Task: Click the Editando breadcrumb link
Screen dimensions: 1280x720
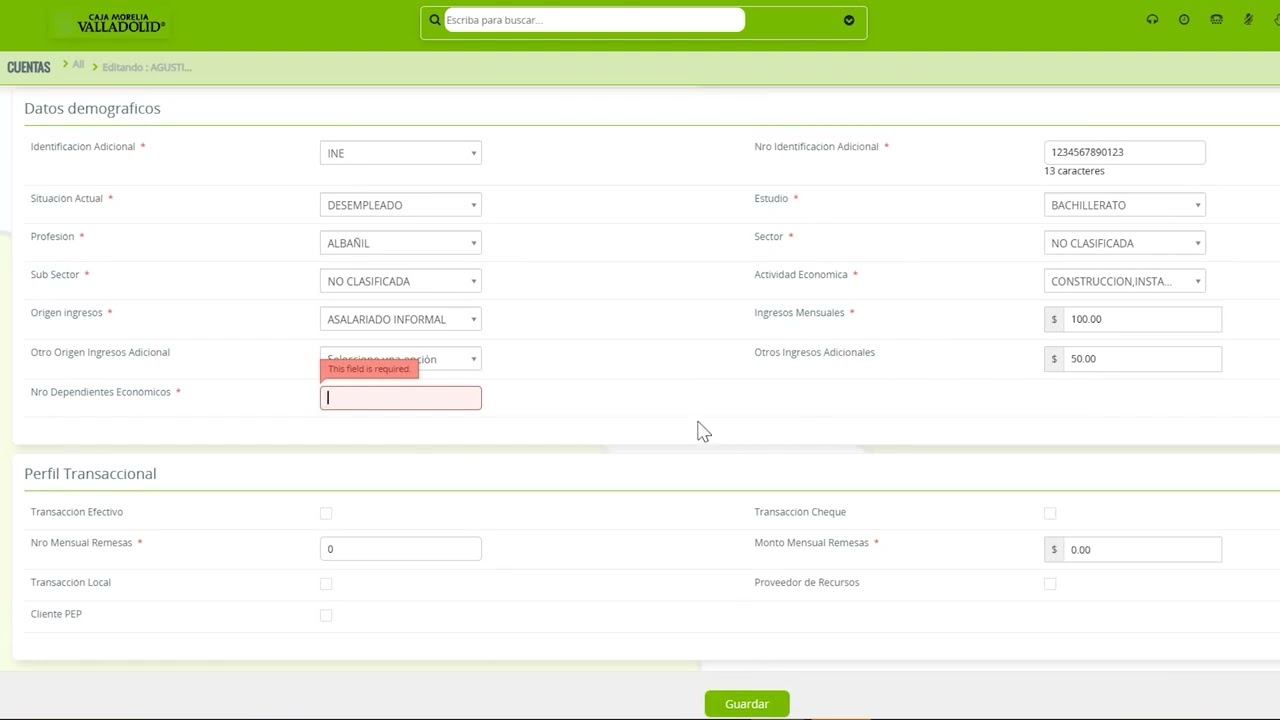Action: coord(146,67)
